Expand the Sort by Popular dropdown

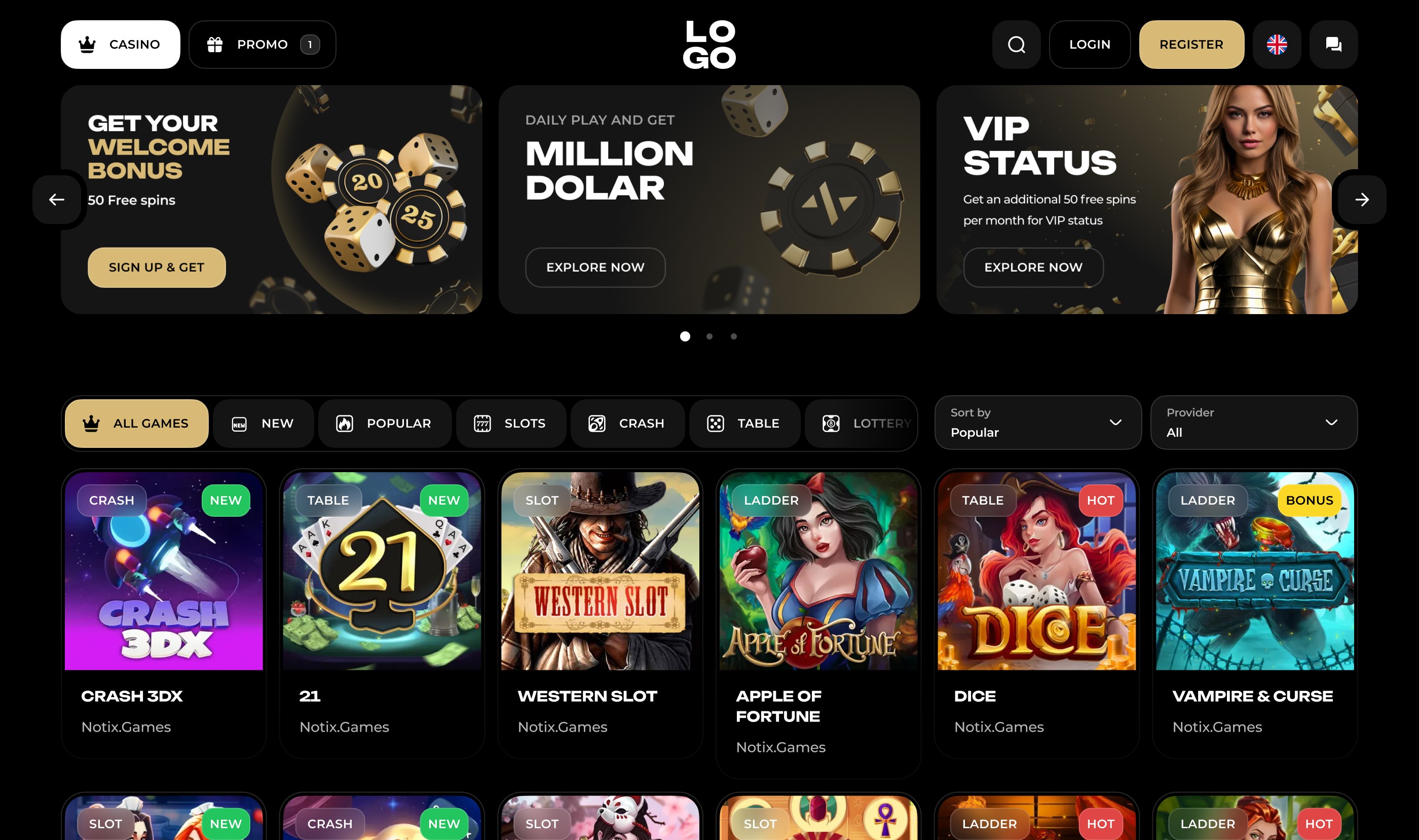tap(1037, 422)
